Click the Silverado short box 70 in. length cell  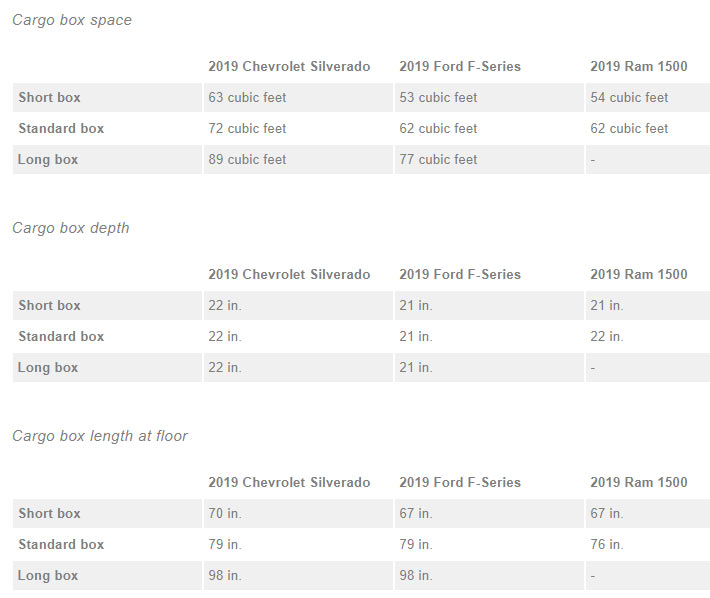click(x=225, y=514)
